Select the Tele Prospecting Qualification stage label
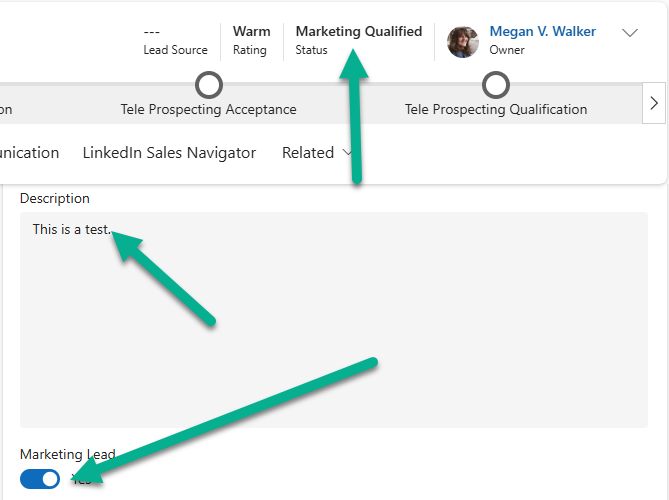Viewport: 669px width, 500px height. click(x=496, y=109)
